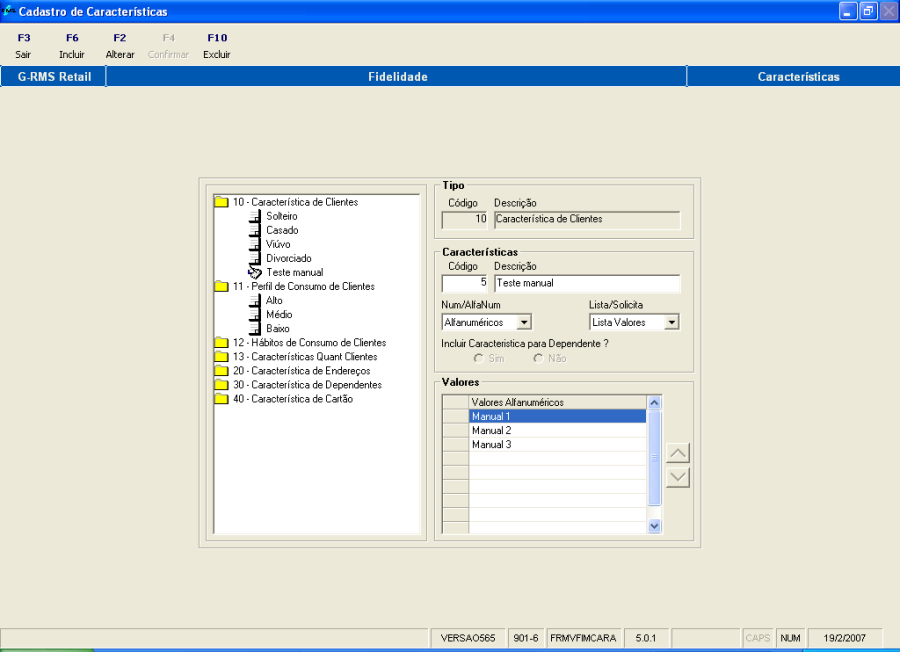Select the Manual 3 row in Valores
The height and width of the screenshot is (652, 900).
pyautogui.click(x=557, y=445)
